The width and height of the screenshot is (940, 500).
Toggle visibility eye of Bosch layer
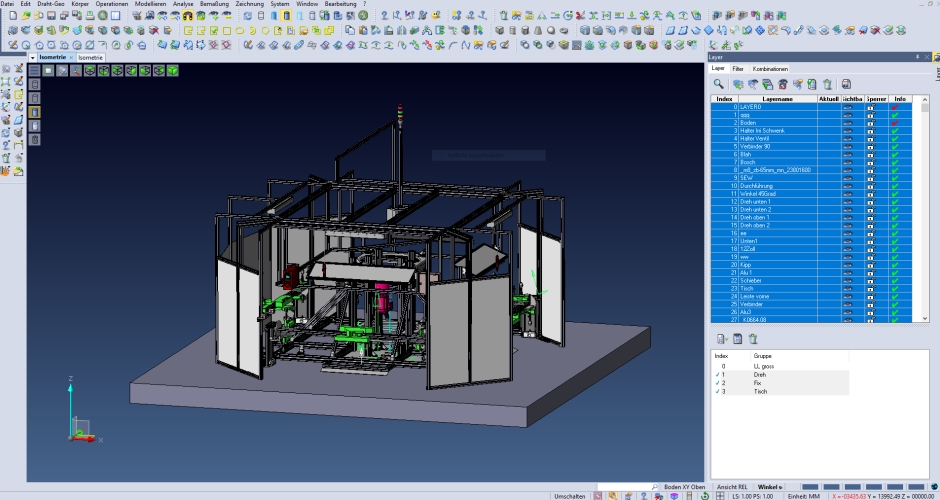click(848, 162)
